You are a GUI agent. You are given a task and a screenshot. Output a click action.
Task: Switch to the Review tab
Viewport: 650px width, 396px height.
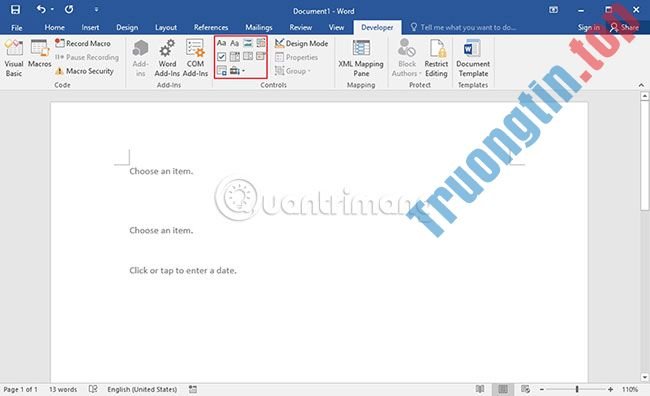click(x=301, y=27)
